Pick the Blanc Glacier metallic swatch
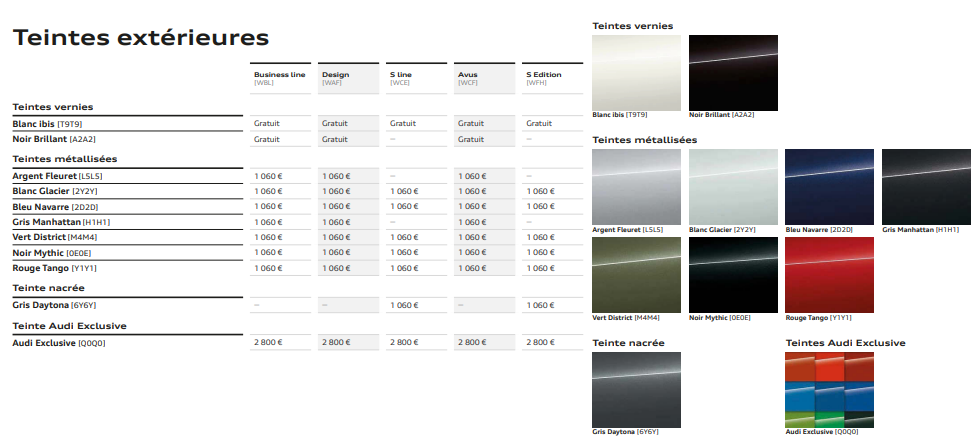The height and width of the screenshot is (444, 980). pyautogui.click(x=733, y=187)
